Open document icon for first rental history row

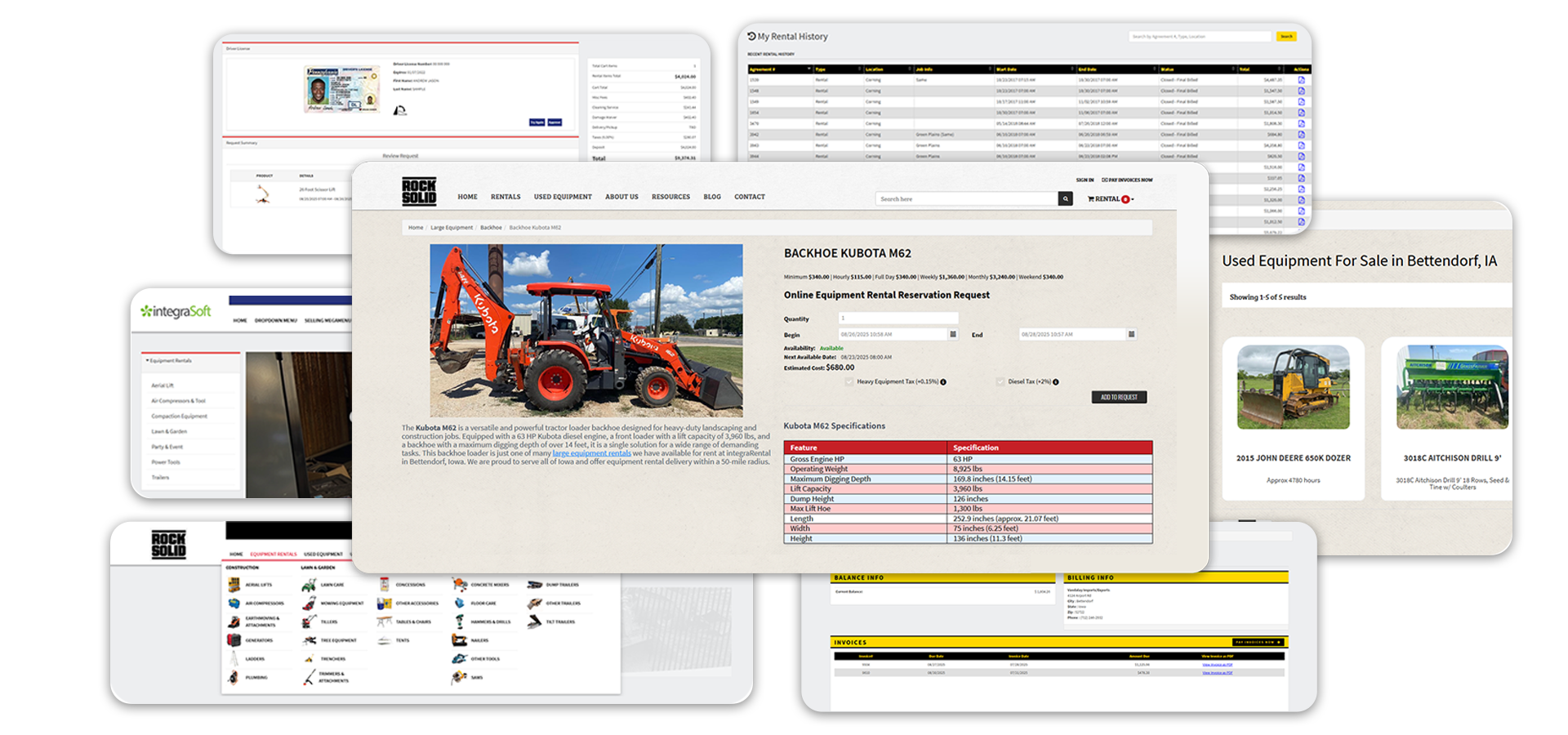point(1301,80)
